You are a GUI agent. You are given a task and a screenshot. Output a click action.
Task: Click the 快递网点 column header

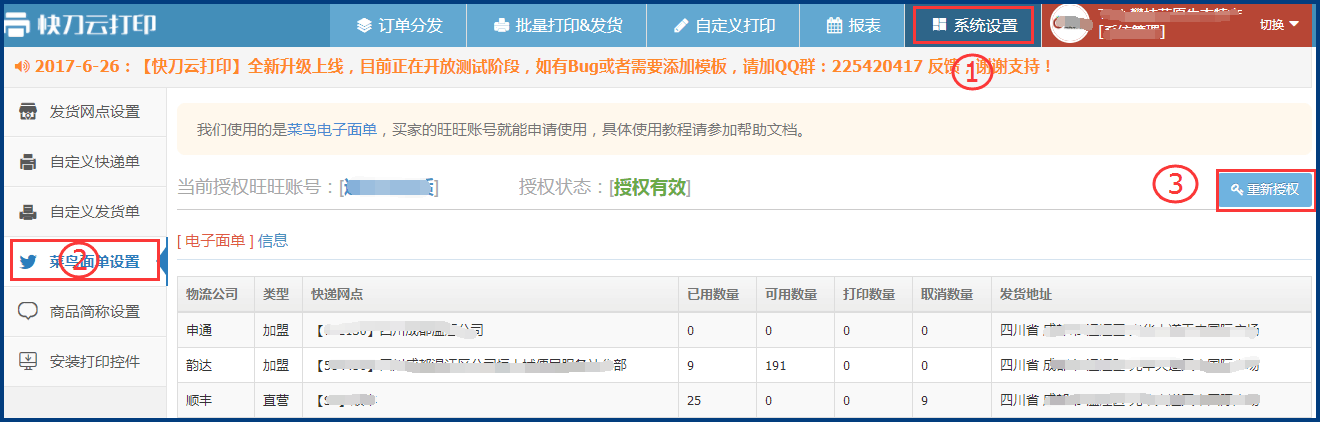click(x=337, y=294)
